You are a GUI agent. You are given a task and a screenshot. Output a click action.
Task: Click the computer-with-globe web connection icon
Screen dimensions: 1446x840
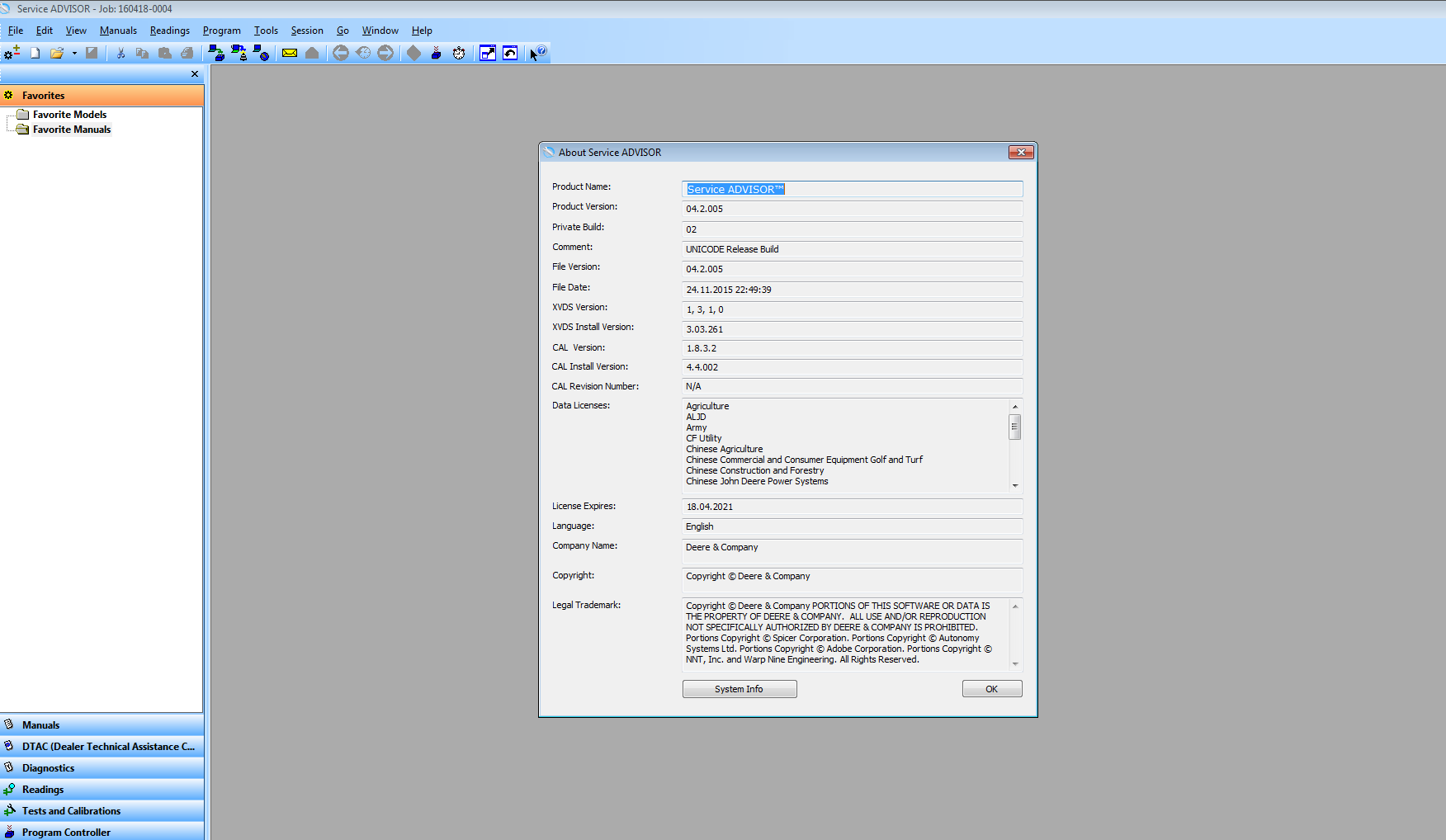coord(261,53)
